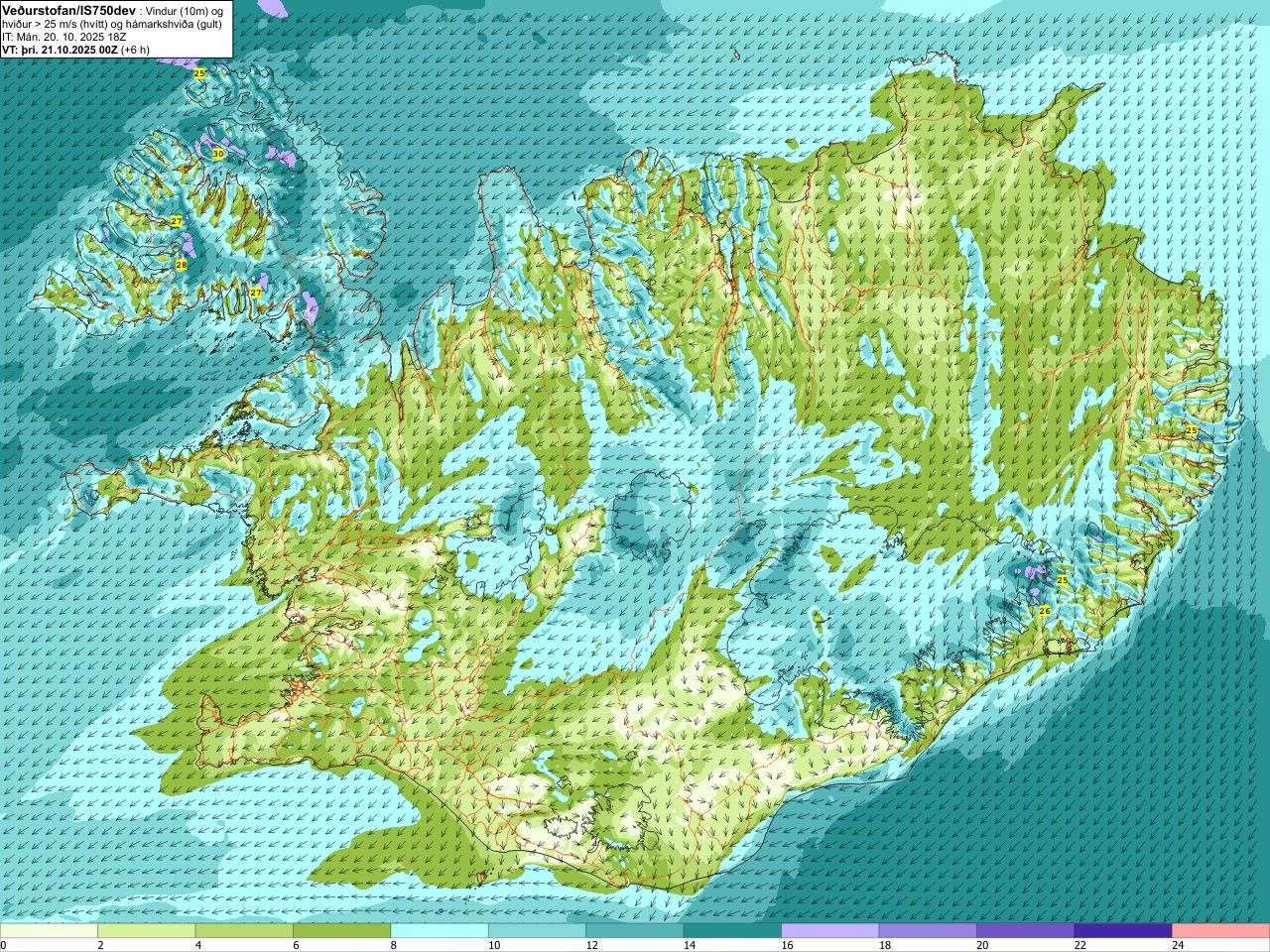Click the 'IT: Mán. 20. 10. 2025 18Z' line
This screenshot has width=1270, height=952.
click(x=63, y=37)
